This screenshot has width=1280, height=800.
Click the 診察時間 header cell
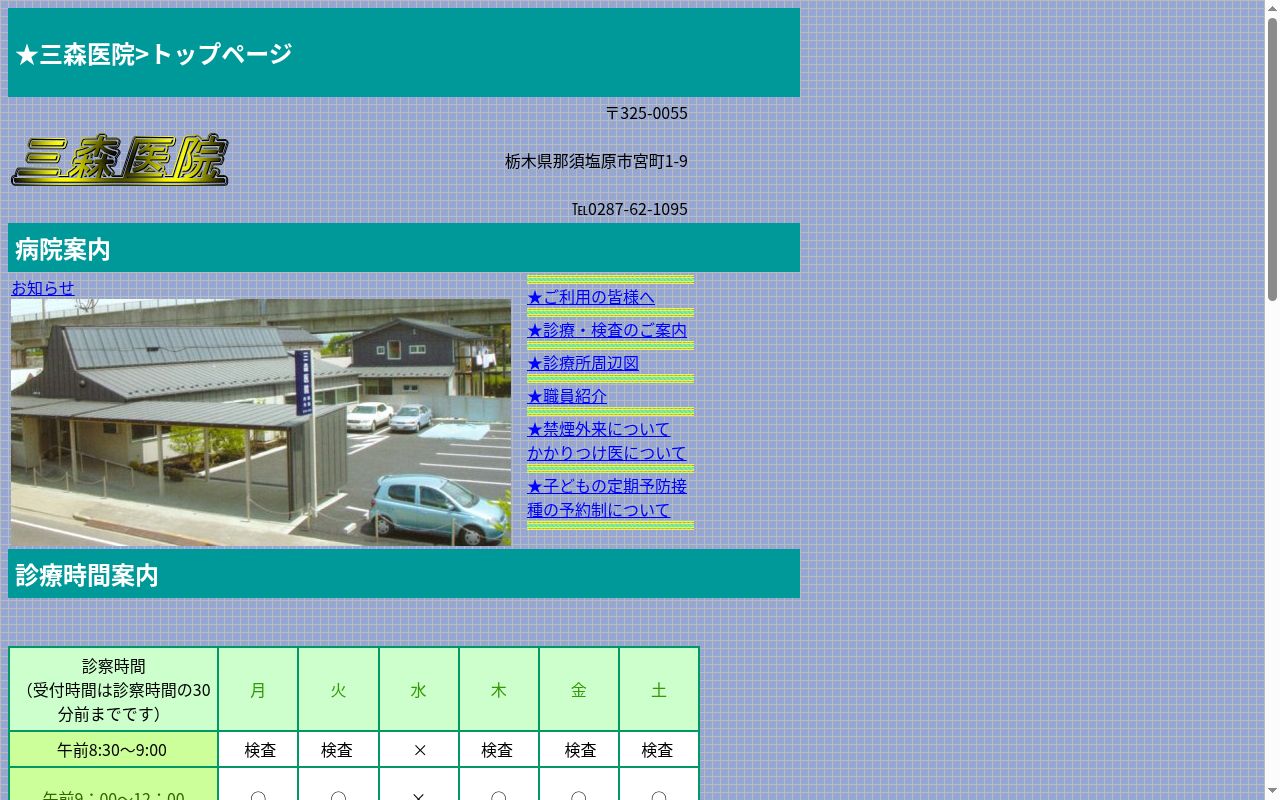tap(114, 689)
